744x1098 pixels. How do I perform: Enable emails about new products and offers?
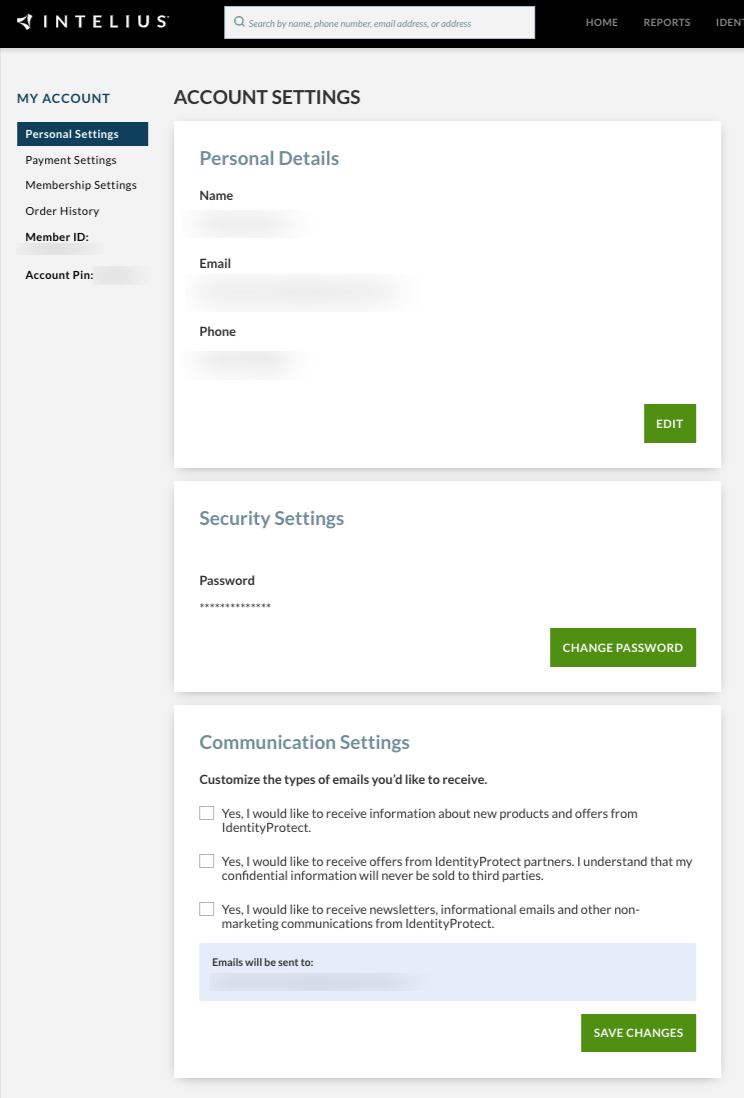point(206,813)
